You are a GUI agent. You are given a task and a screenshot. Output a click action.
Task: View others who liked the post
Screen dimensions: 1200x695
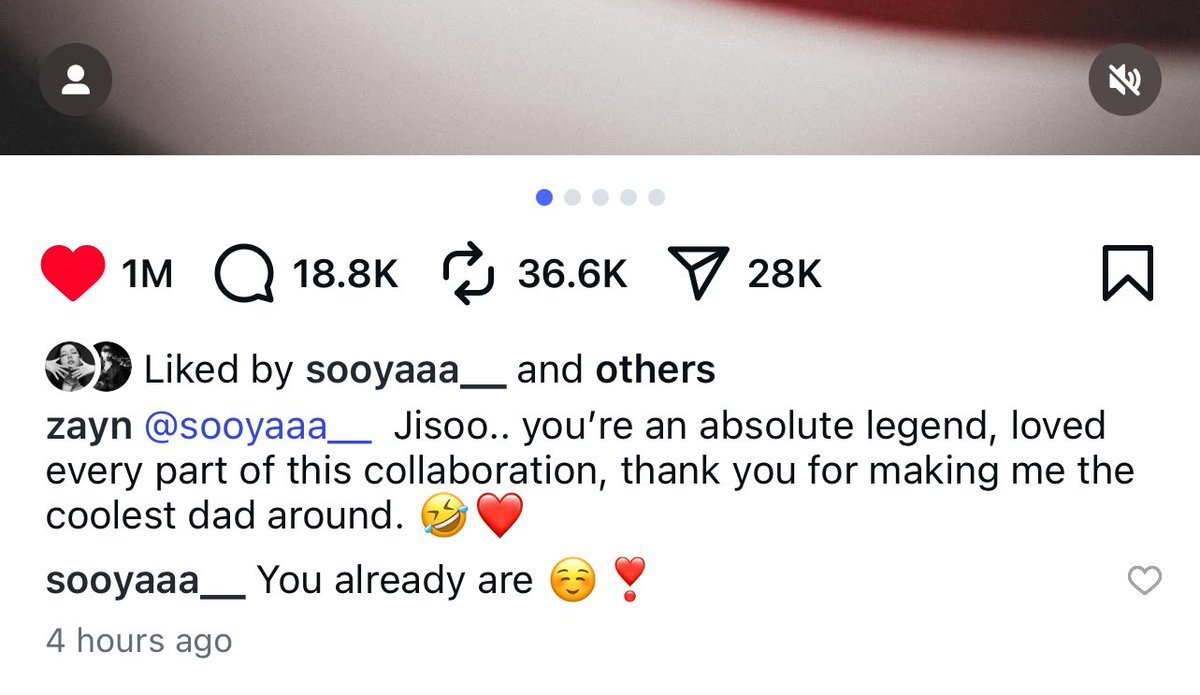pos(655,370)
